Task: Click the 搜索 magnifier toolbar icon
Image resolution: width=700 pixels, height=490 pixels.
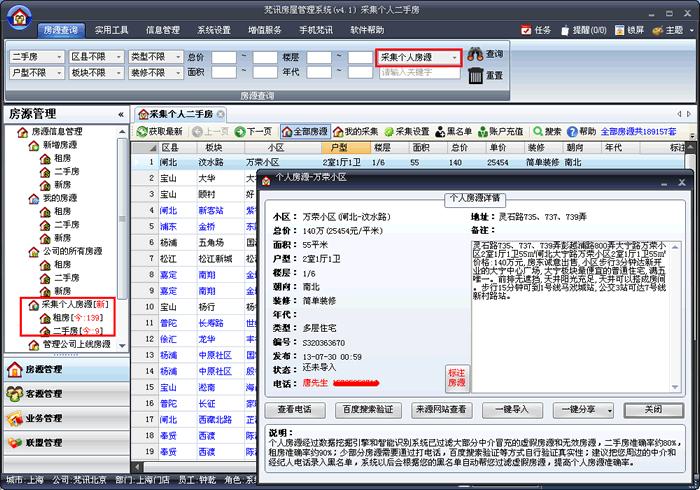Action: click(538, 131)
